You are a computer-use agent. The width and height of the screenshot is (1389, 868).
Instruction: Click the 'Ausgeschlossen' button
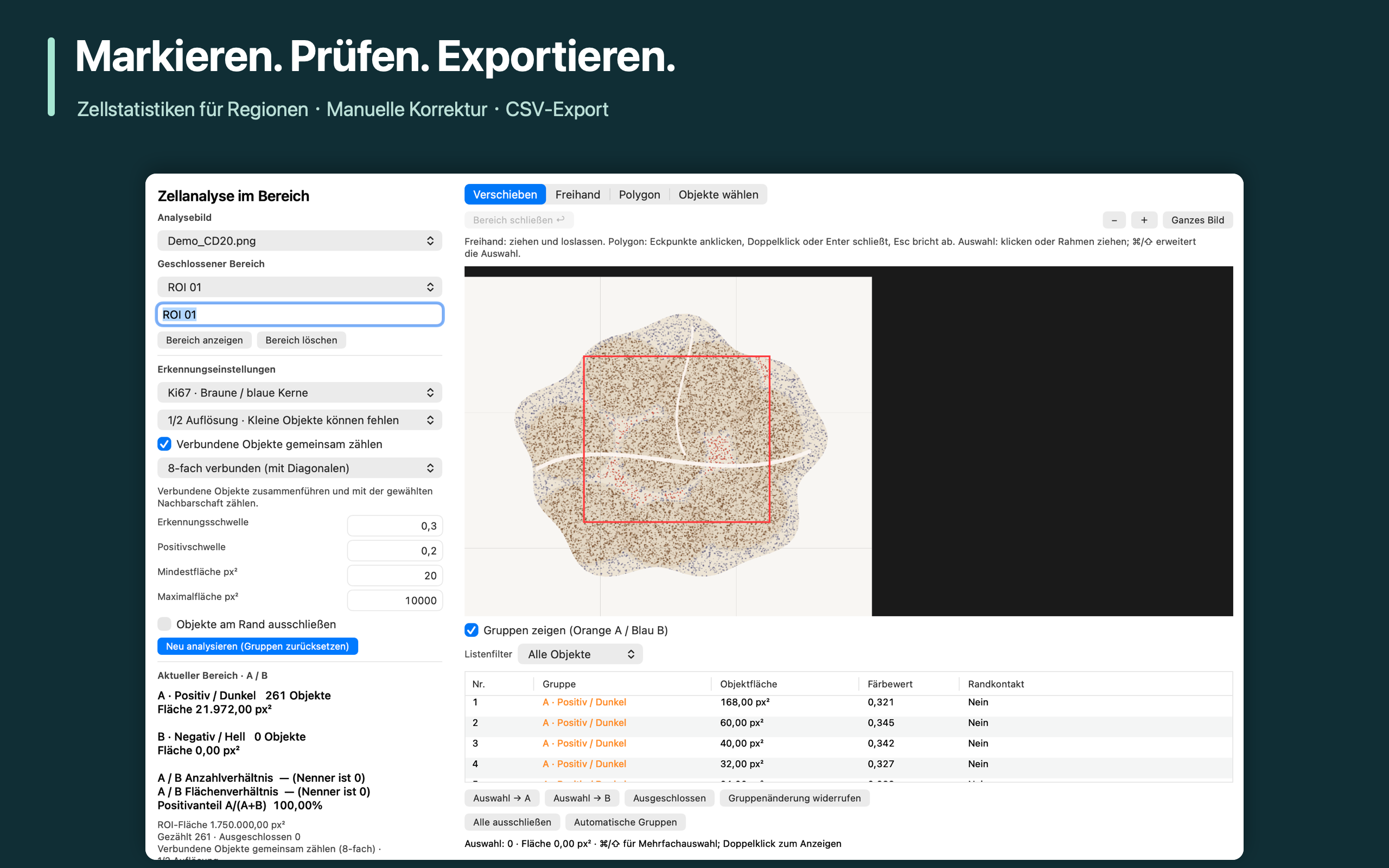[x=669, y=798]
